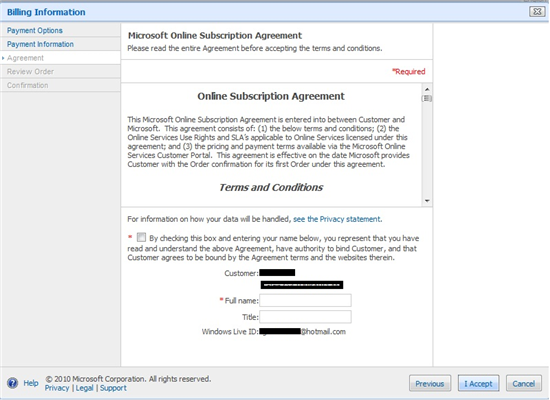Click the '*Required' note
Screen dimensions: 550x400
coord(408,72)
